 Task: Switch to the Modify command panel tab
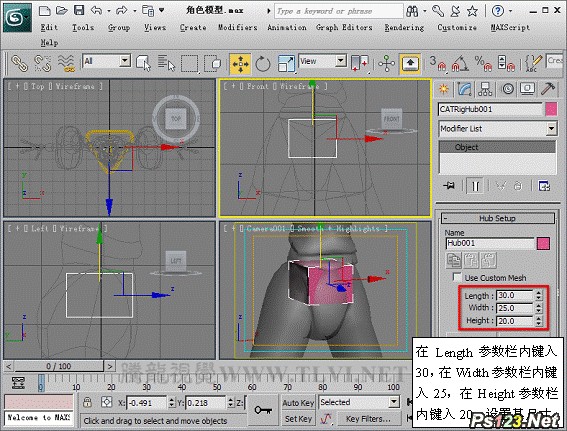[465, 89]
